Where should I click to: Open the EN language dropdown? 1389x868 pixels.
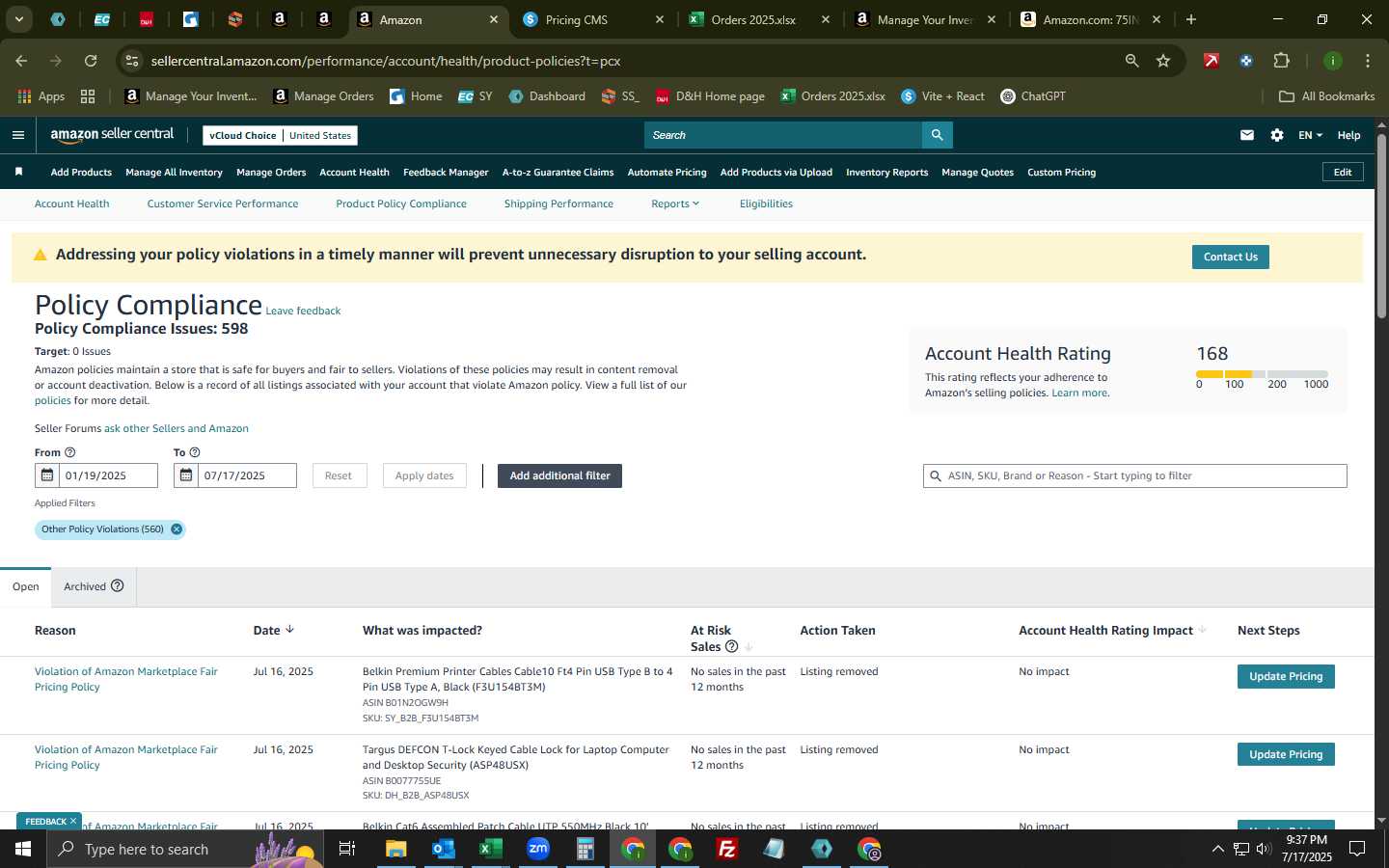click(x=1310, y=135)
